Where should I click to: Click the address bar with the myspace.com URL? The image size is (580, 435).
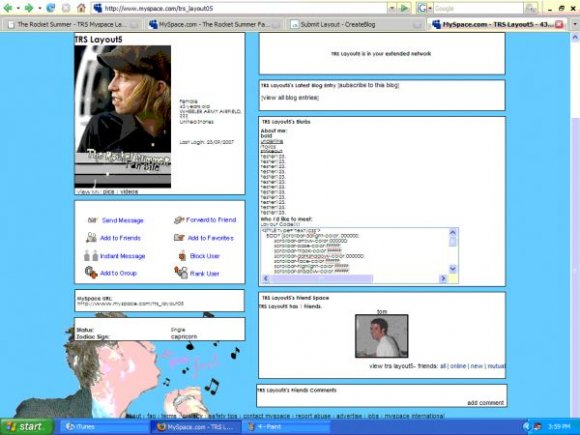coord(239,8)
